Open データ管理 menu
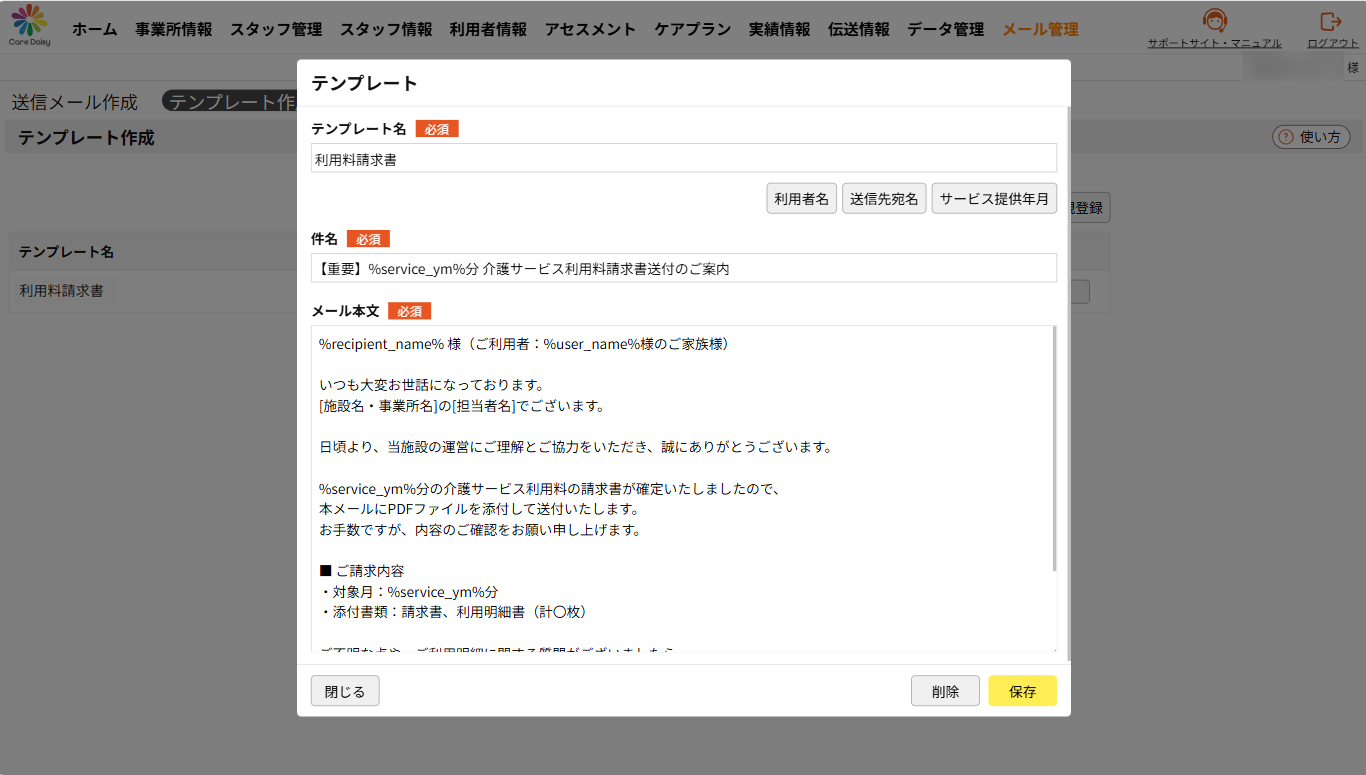The width and height of the screenshot is (1366, 775). coord(946,29)
